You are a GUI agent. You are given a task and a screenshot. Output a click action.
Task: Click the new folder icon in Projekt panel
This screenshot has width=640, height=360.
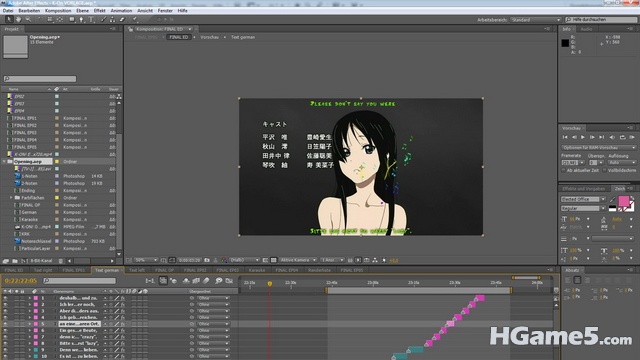(15, 261)
